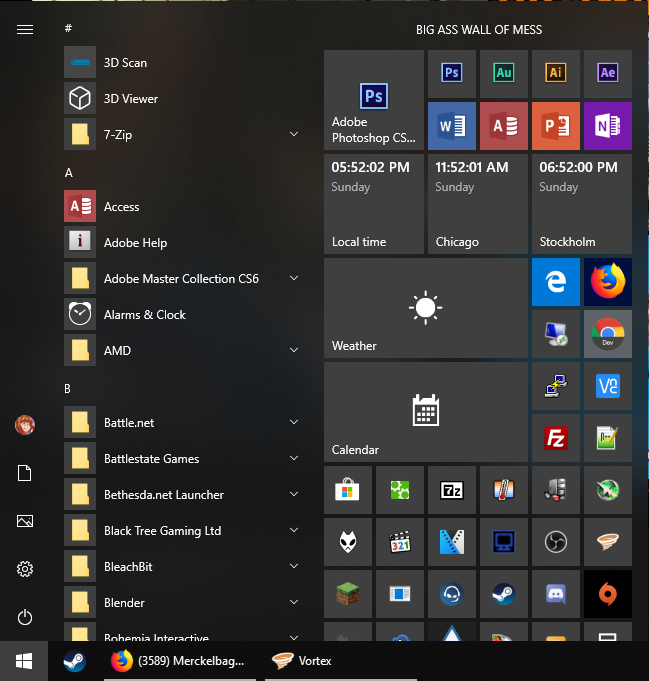The width and height of the screenshot is (649, 681).
Task: Expand the Battle.net folder
Action: (294, 422)
